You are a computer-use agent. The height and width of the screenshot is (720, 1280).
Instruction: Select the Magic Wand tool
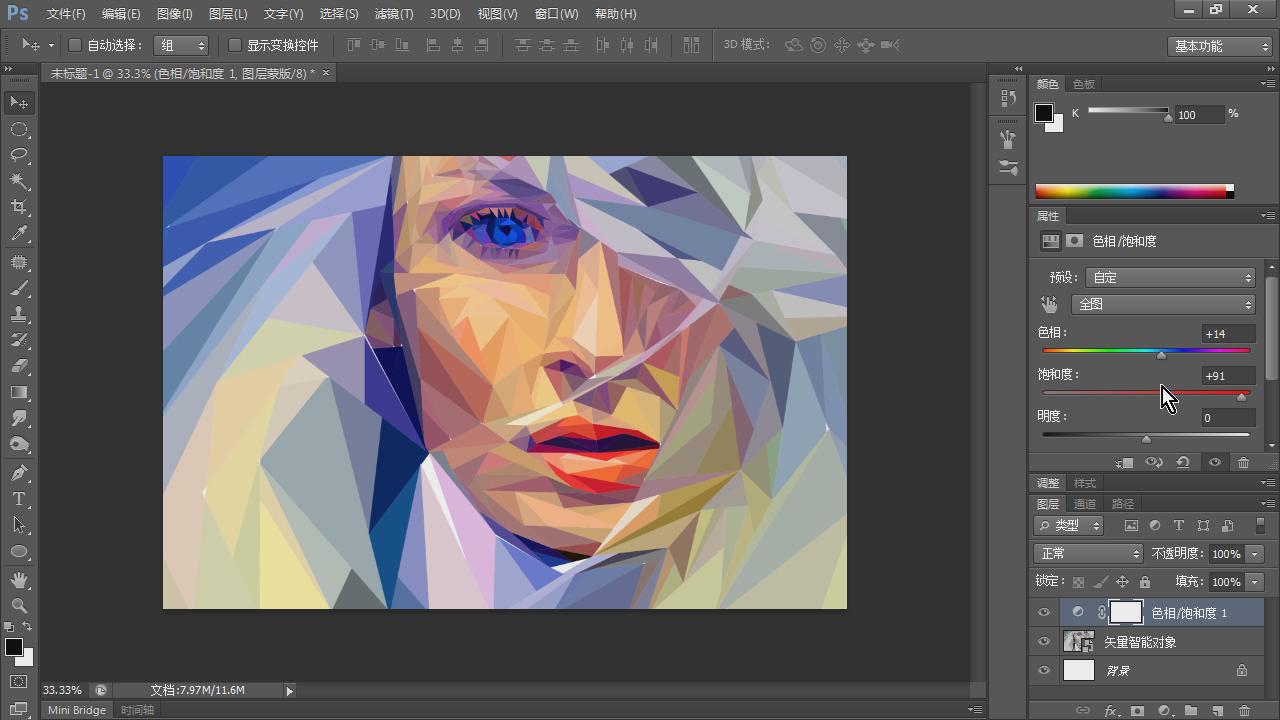click(19, 181)
